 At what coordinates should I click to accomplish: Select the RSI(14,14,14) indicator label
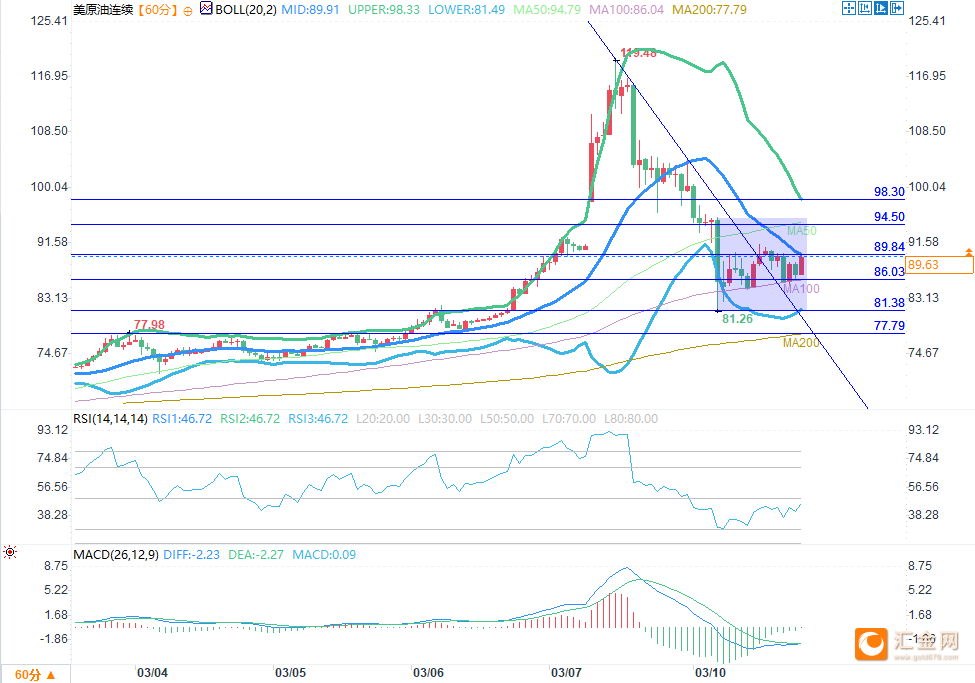pos(111,419)
